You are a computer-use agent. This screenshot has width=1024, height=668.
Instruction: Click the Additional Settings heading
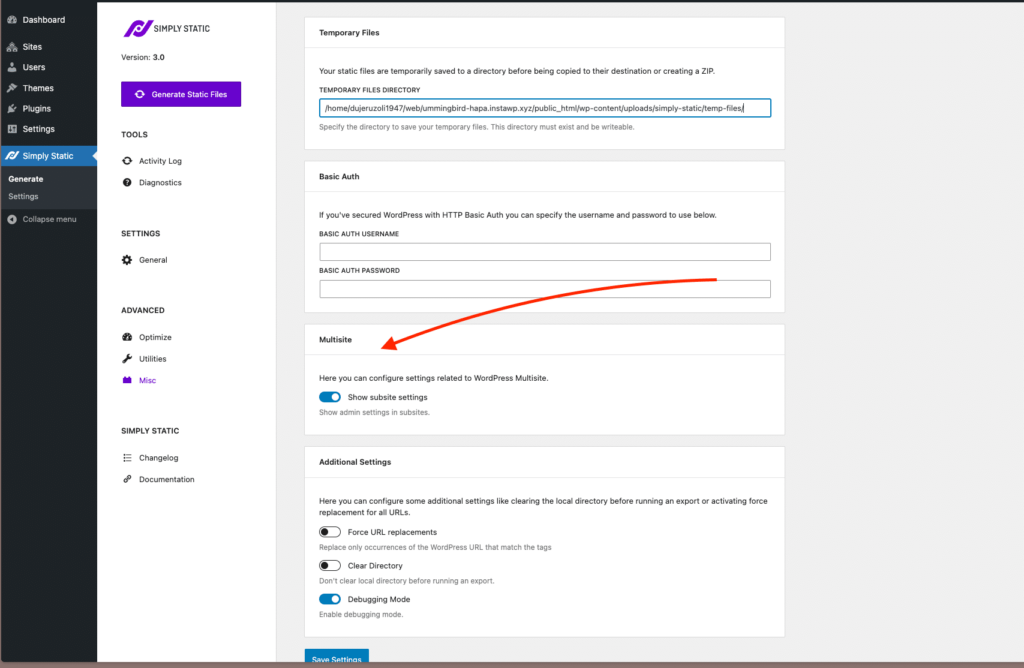[x=355, y=462]
